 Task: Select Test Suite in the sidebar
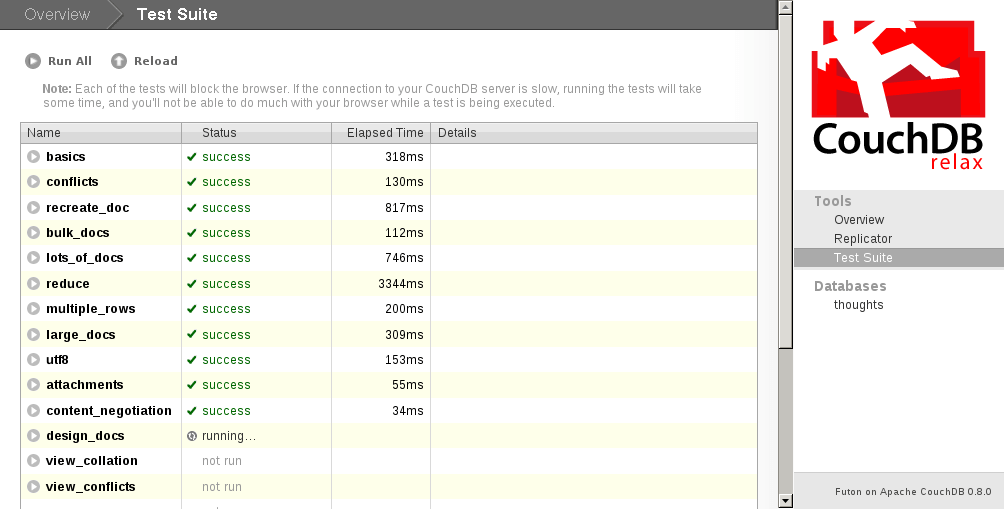tap(899, 257)
